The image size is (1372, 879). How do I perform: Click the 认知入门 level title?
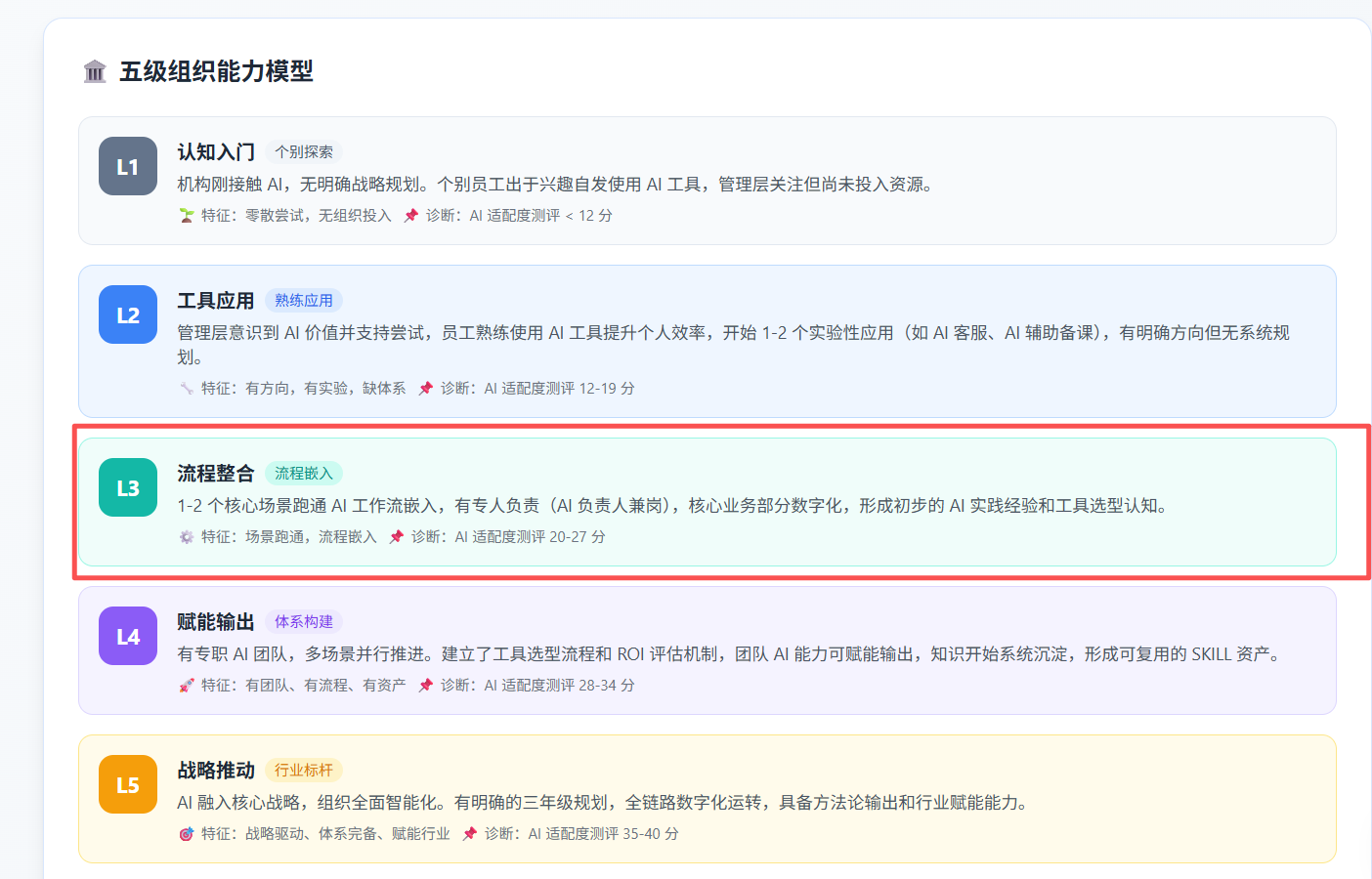click(x=216, y=151)
